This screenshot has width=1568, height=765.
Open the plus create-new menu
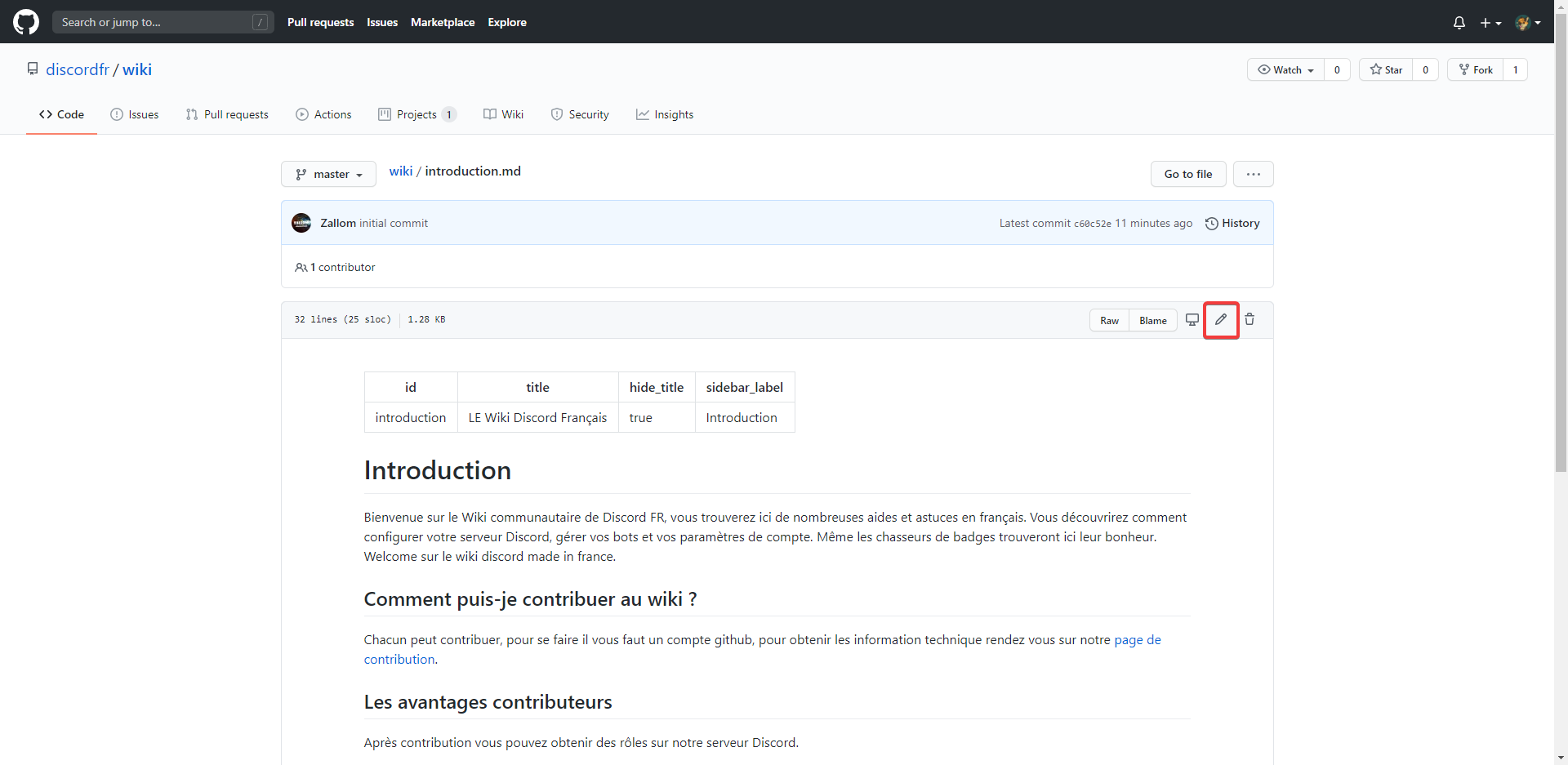pos(1490,23)
